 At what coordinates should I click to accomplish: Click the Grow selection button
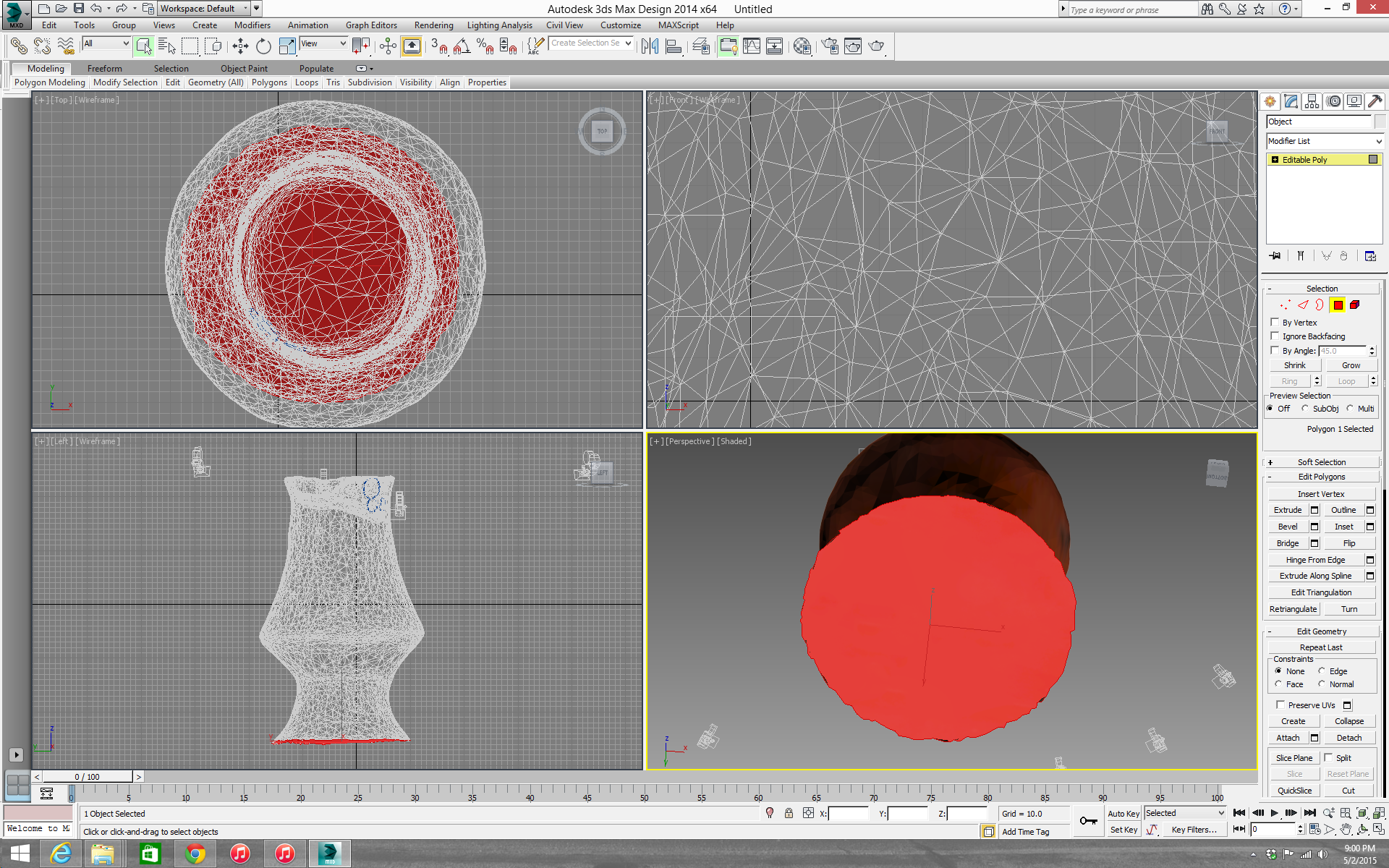pos(1351,365)
